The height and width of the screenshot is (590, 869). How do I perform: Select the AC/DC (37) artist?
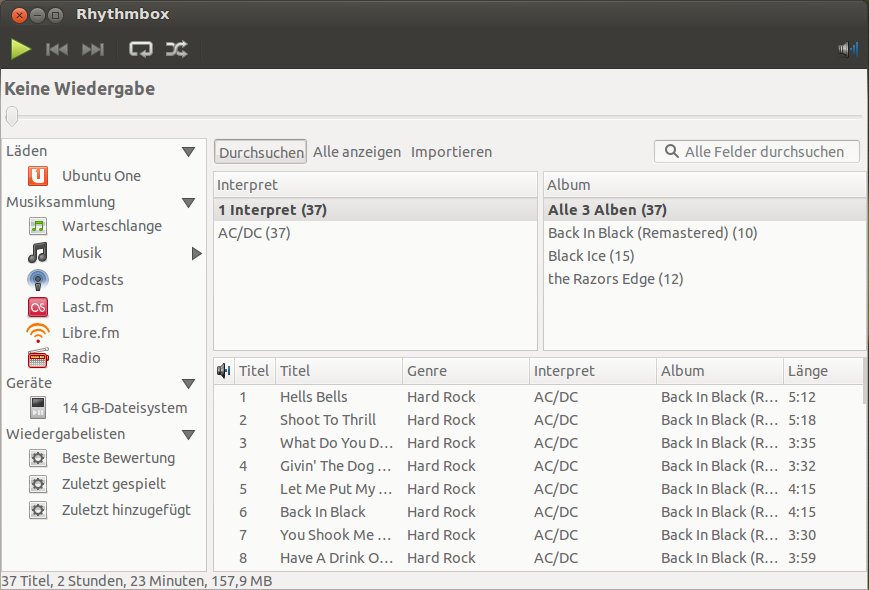[375, 233]
